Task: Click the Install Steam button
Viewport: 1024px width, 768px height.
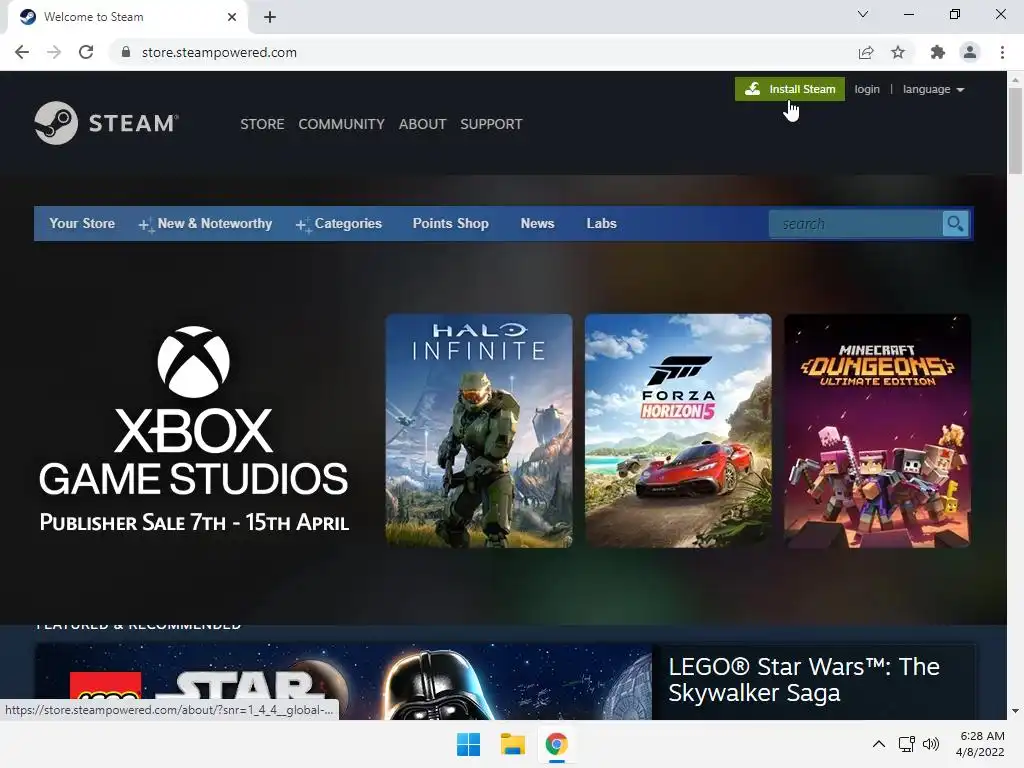Action: click(790, 89)
